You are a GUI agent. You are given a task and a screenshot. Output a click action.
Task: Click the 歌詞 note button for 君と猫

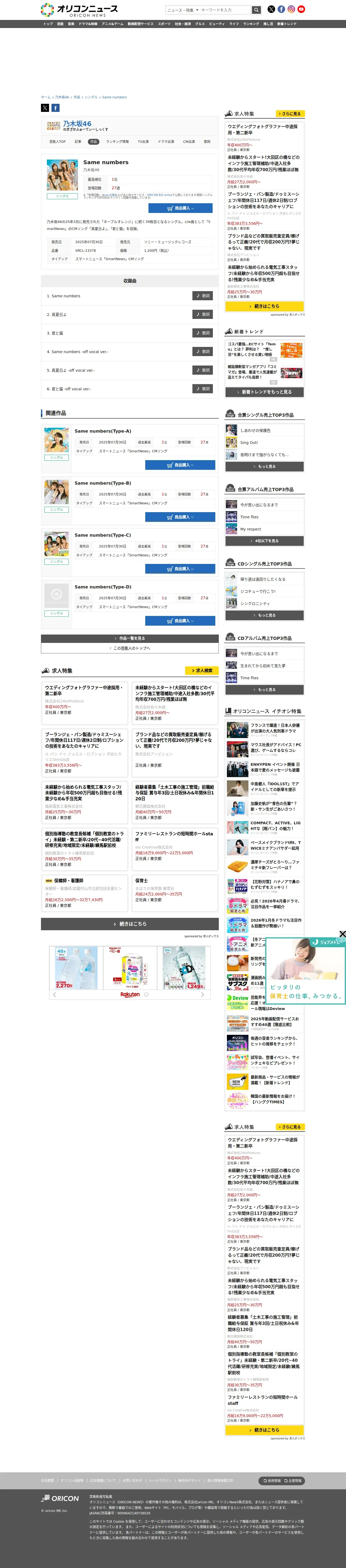(x=202, y=333)
